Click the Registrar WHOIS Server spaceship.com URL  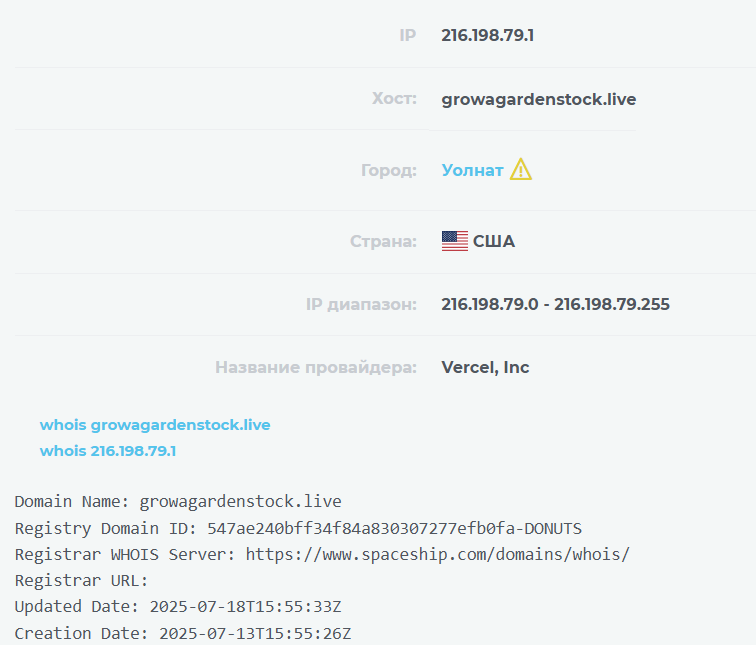(437, 553)
